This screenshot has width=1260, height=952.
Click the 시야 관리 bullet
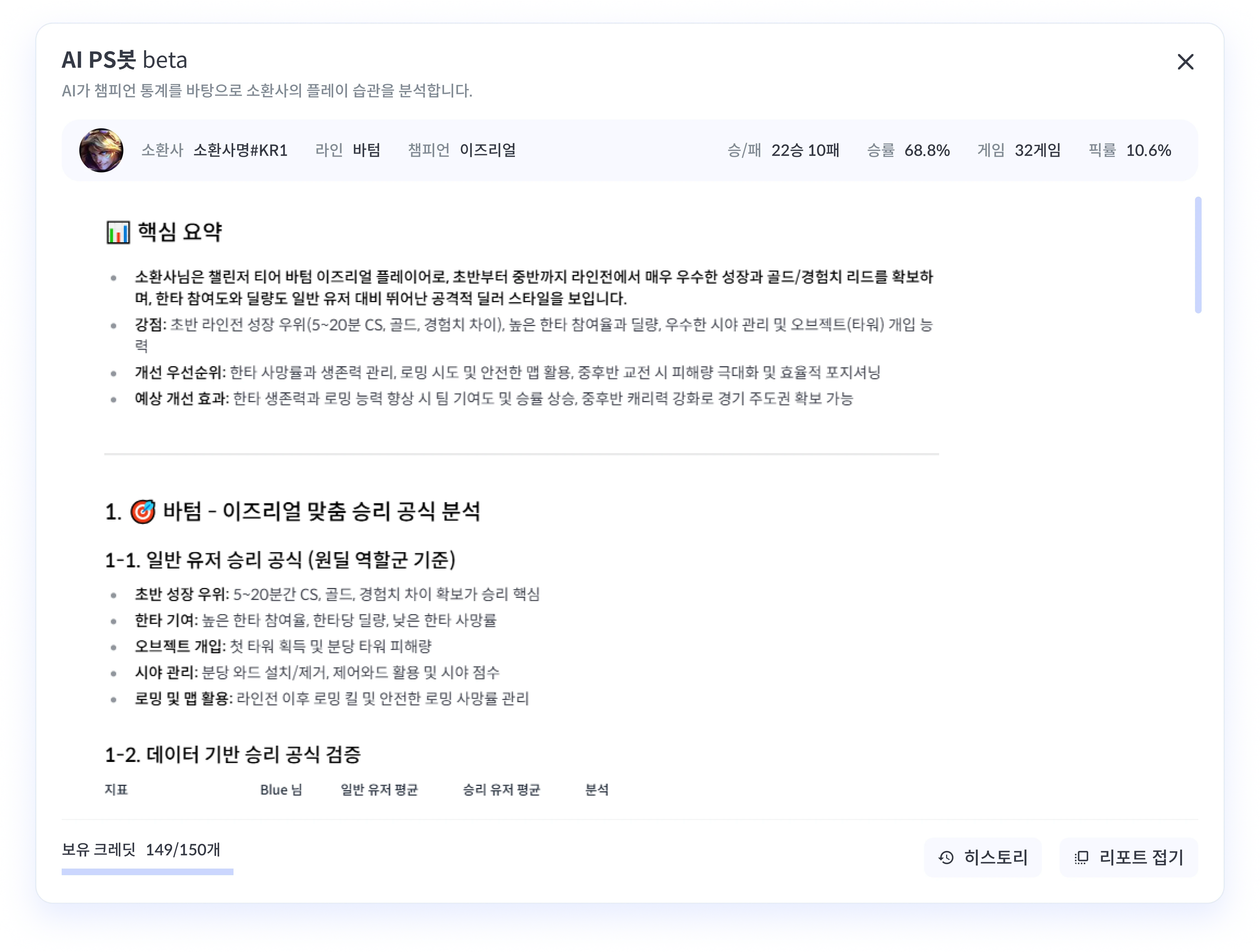317,672
